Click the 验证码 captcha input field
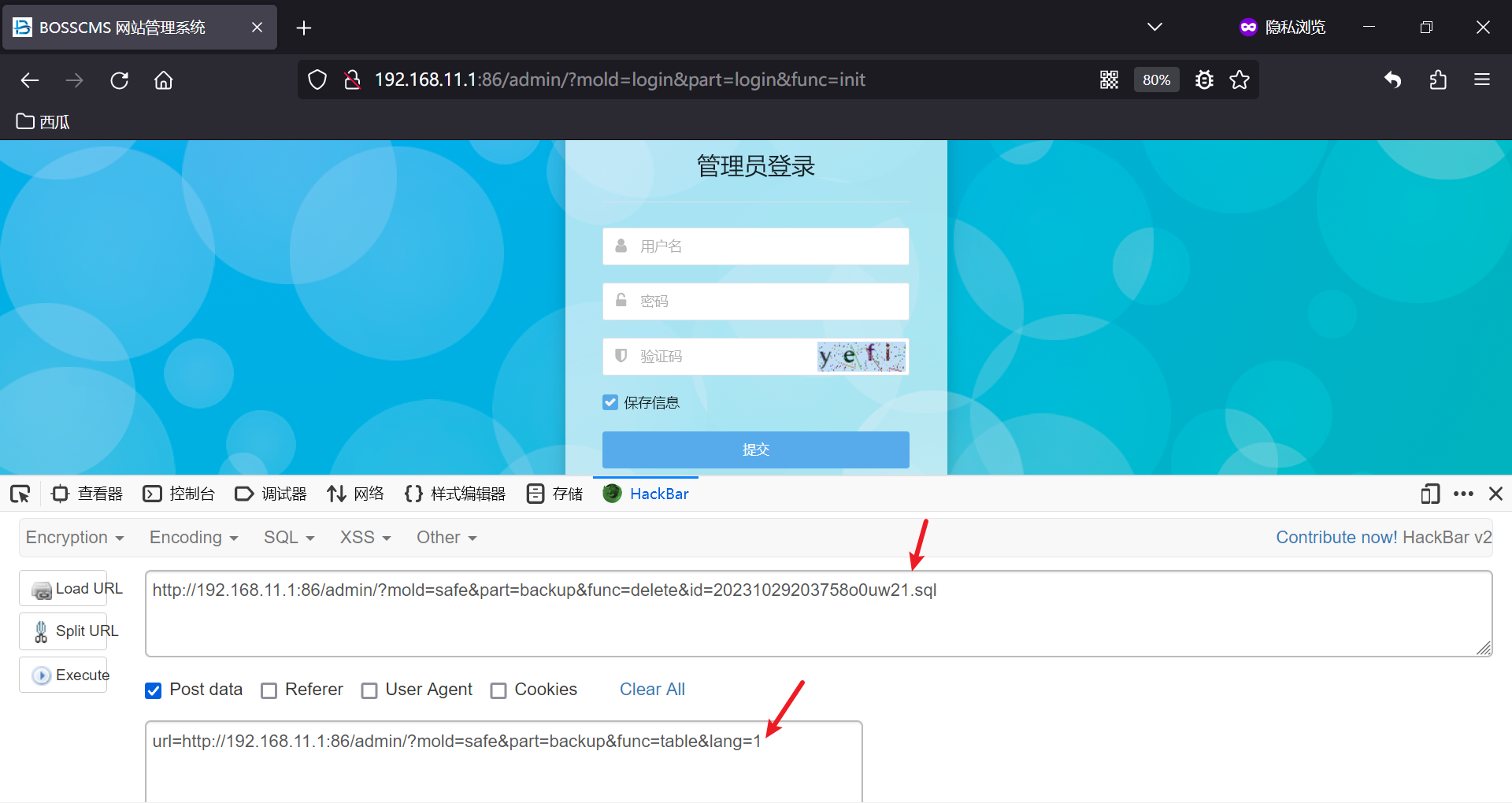The width and height of the screenshot is (1512, 803). click(x=710, y=357)
